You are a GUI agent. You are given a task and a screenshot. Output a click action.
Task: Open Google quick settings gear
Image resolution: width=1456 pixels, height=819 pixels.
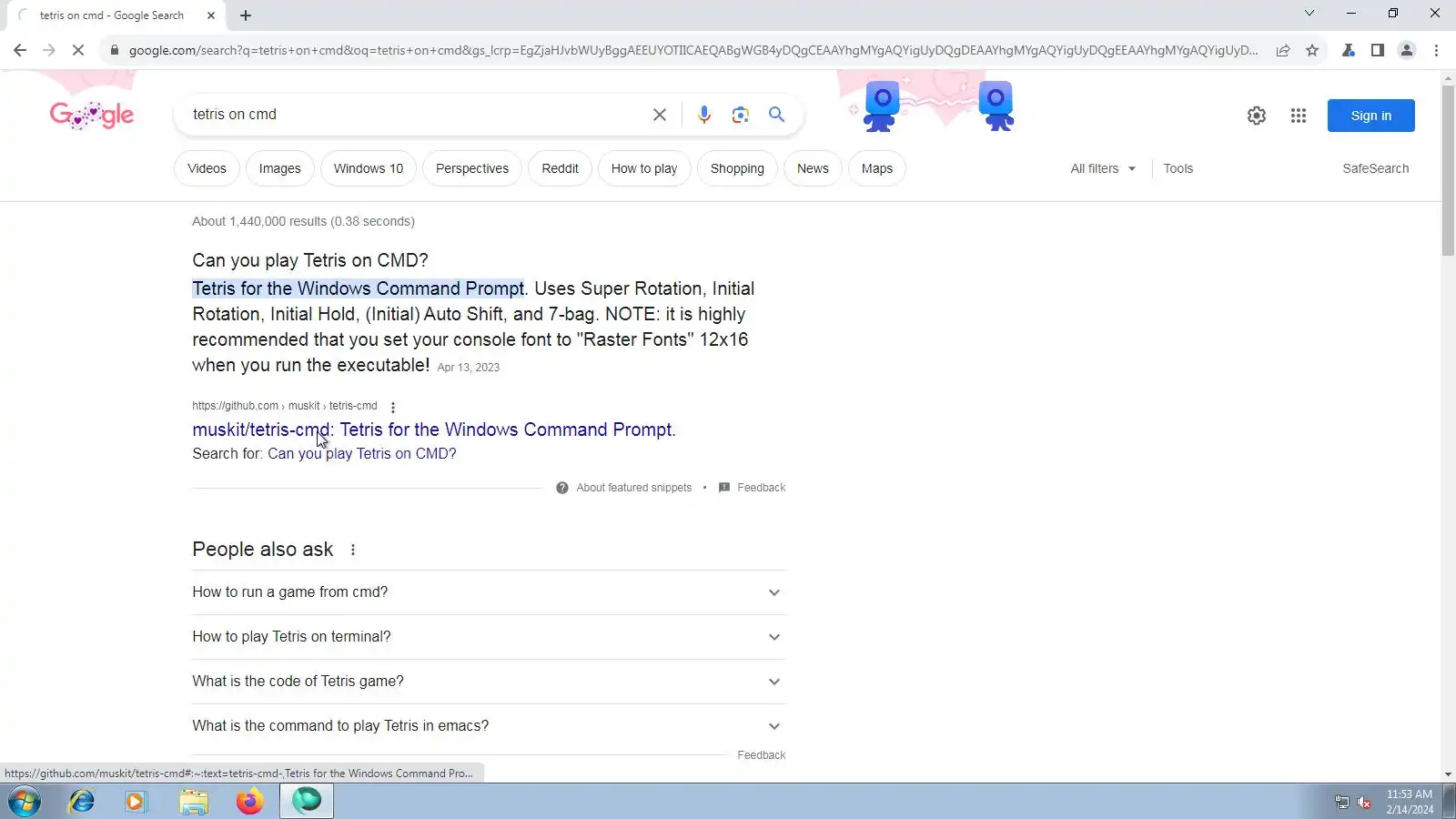tap(1257, 116)
